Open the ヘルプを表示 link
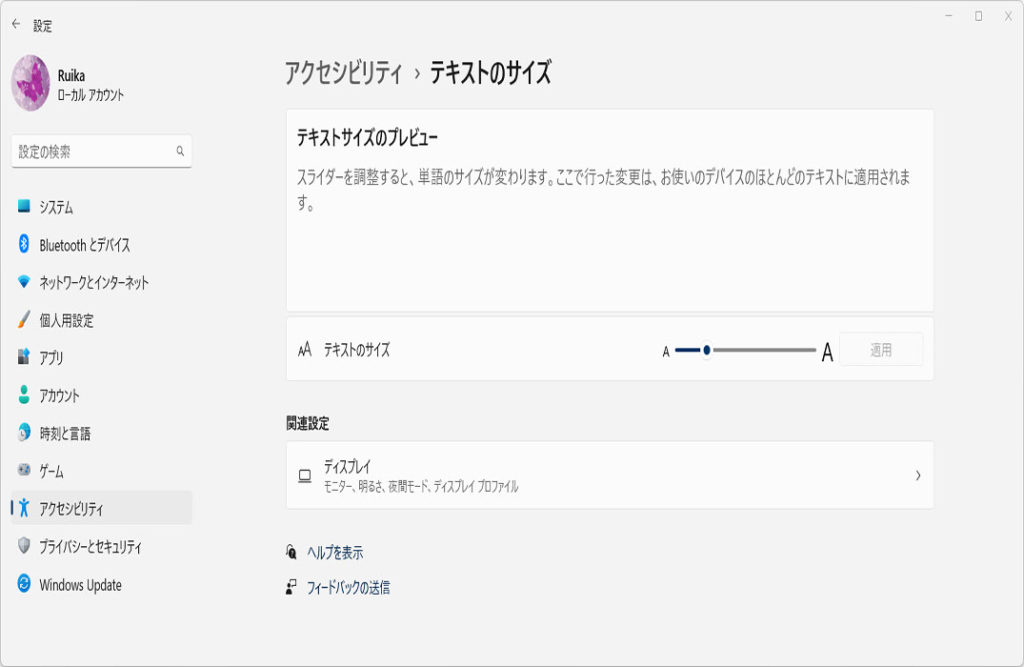1024x667 pixels. pyautogui.click(x=335, y=552)
